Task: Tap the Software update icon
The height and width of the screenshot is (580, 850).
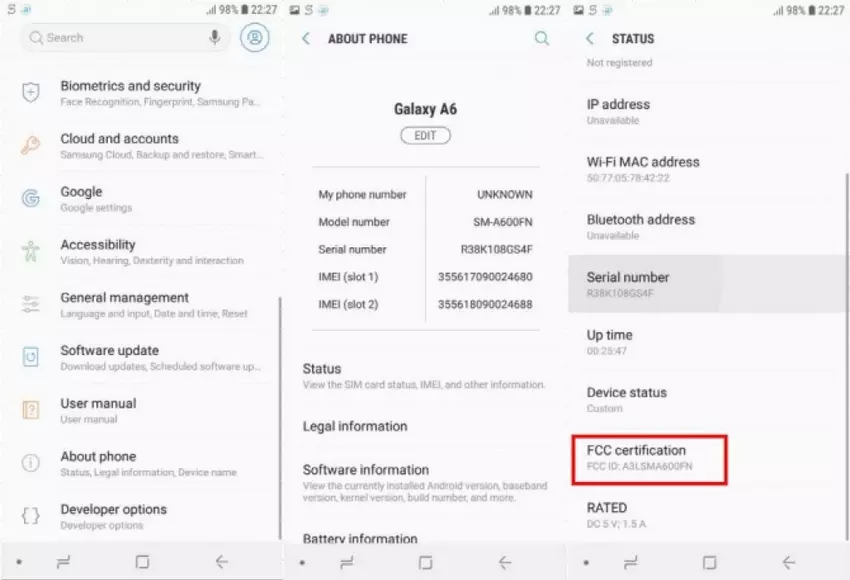Action: pos(31,357)
